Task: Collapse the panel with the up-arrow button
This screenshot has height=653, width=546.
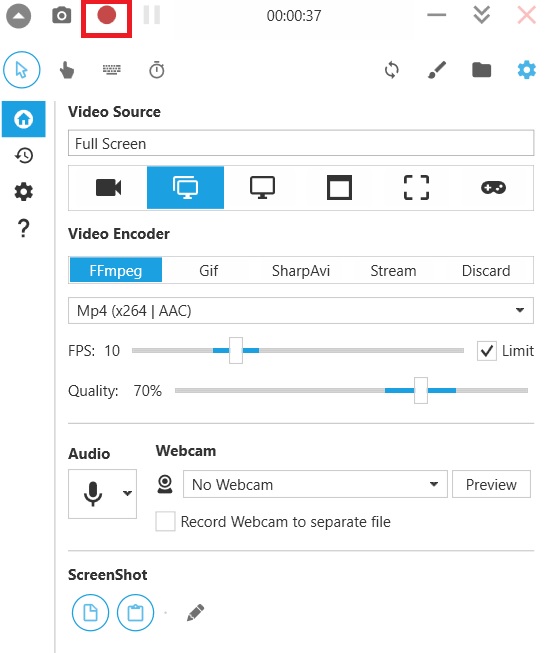Action: tap(18, 16)
